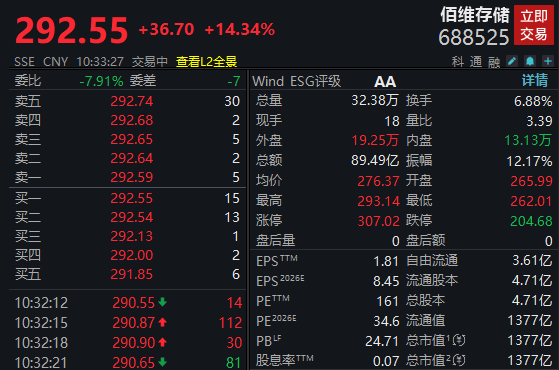This screenshot has height=370, width=559.
Task: Click the 量比 value 3.39
Action: click(539, 121)
